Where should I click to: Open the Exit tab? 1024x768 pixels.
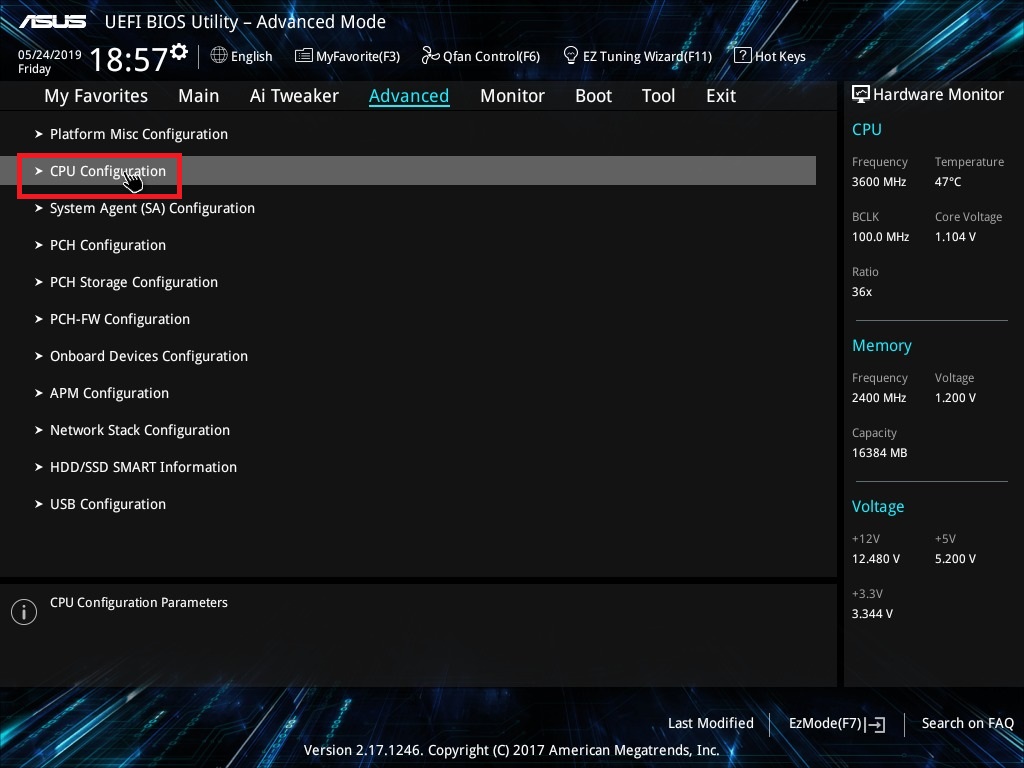(x=721, y=96)
